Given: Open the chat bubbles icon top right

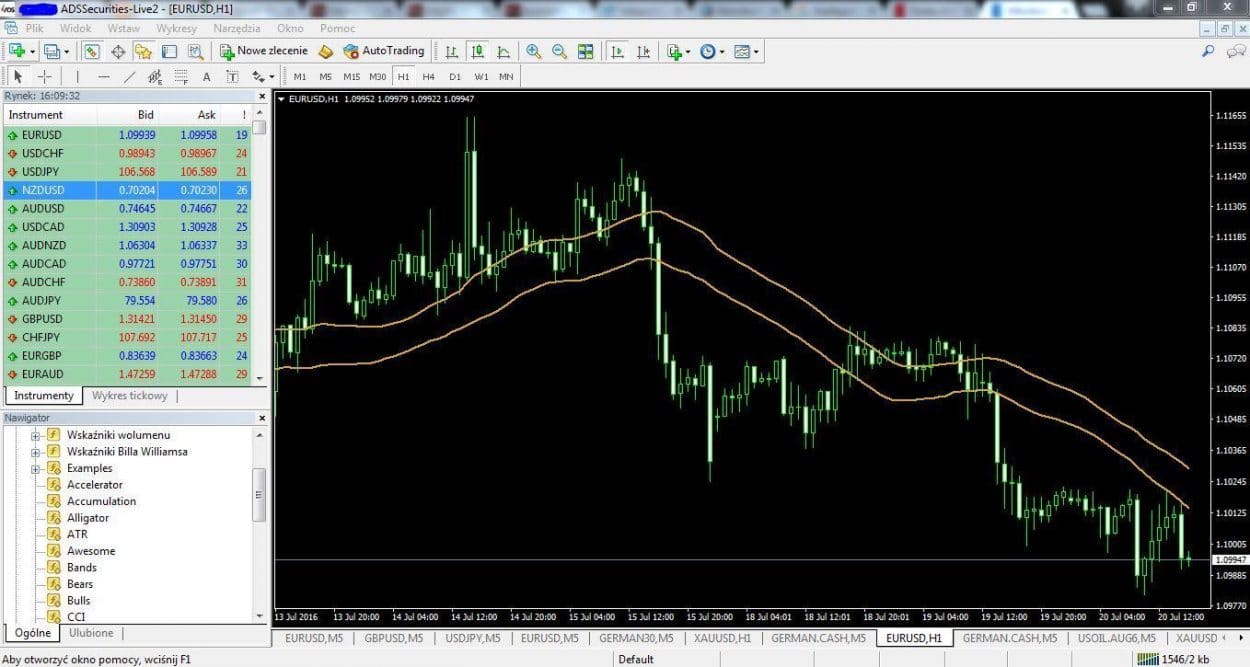Looking at the screenshot, I should (1236, 51).
